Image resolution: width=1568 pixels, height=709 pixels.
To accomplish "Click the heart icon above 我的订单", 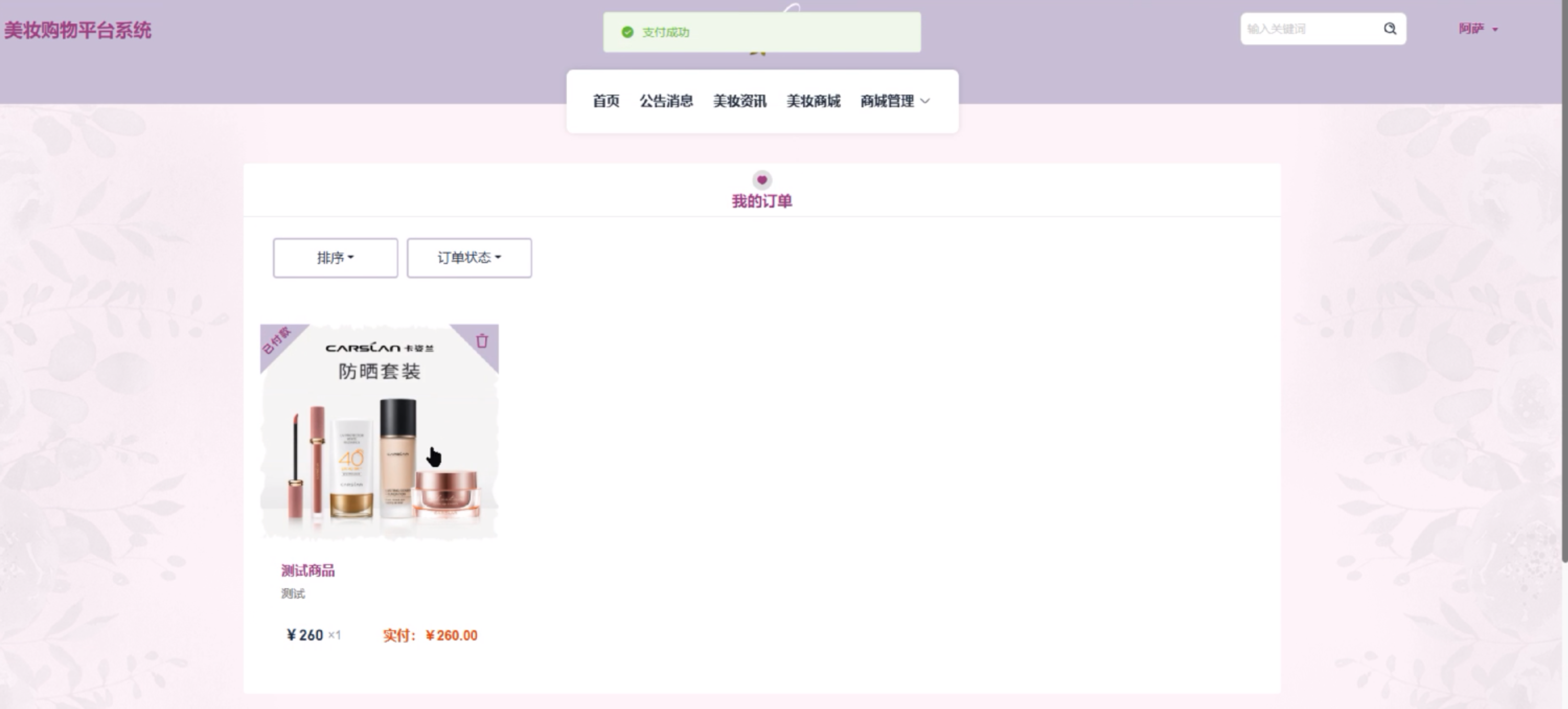I will (x=761, y=180).
